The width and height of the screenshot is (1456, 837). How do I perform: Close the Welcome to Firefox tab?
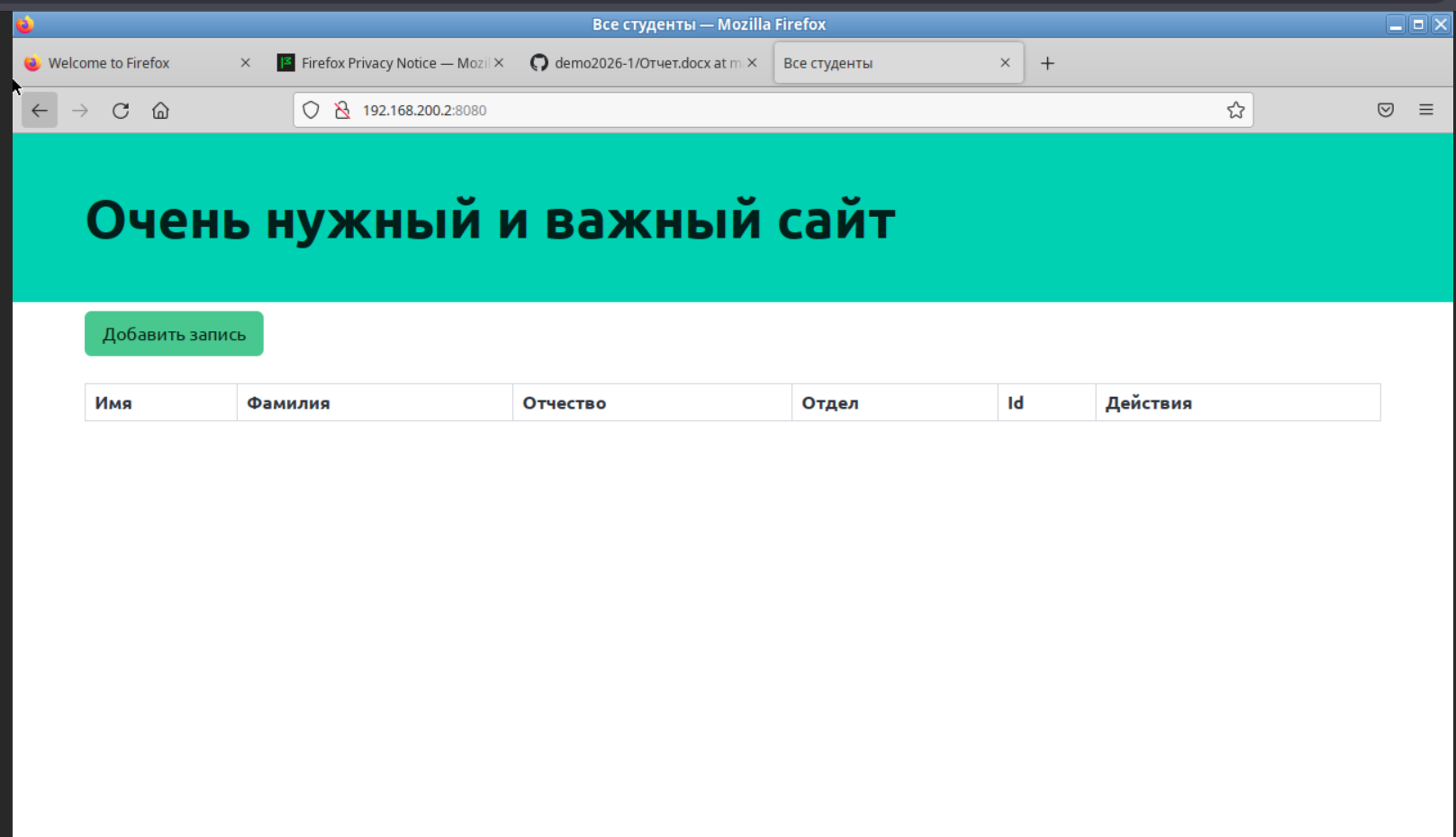pos(245,63)
